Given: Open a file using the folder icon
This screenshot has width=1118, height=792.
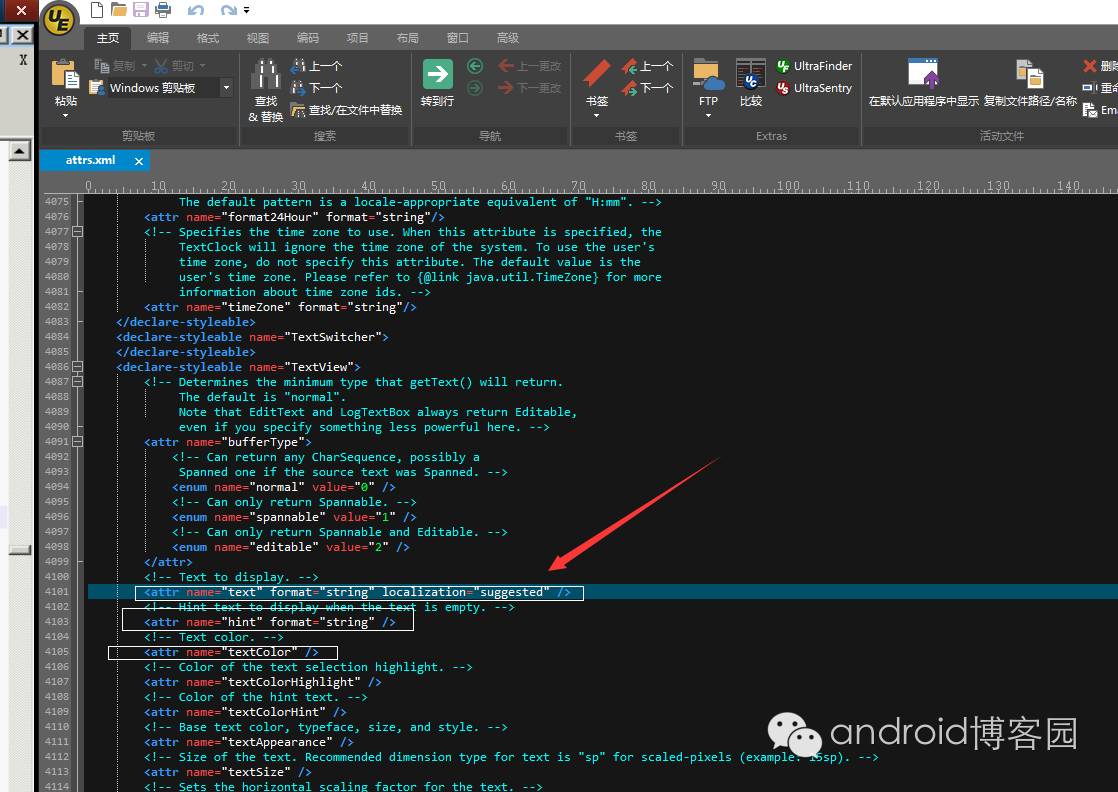Looking at the screenshot, I should [x=118, y=10].
